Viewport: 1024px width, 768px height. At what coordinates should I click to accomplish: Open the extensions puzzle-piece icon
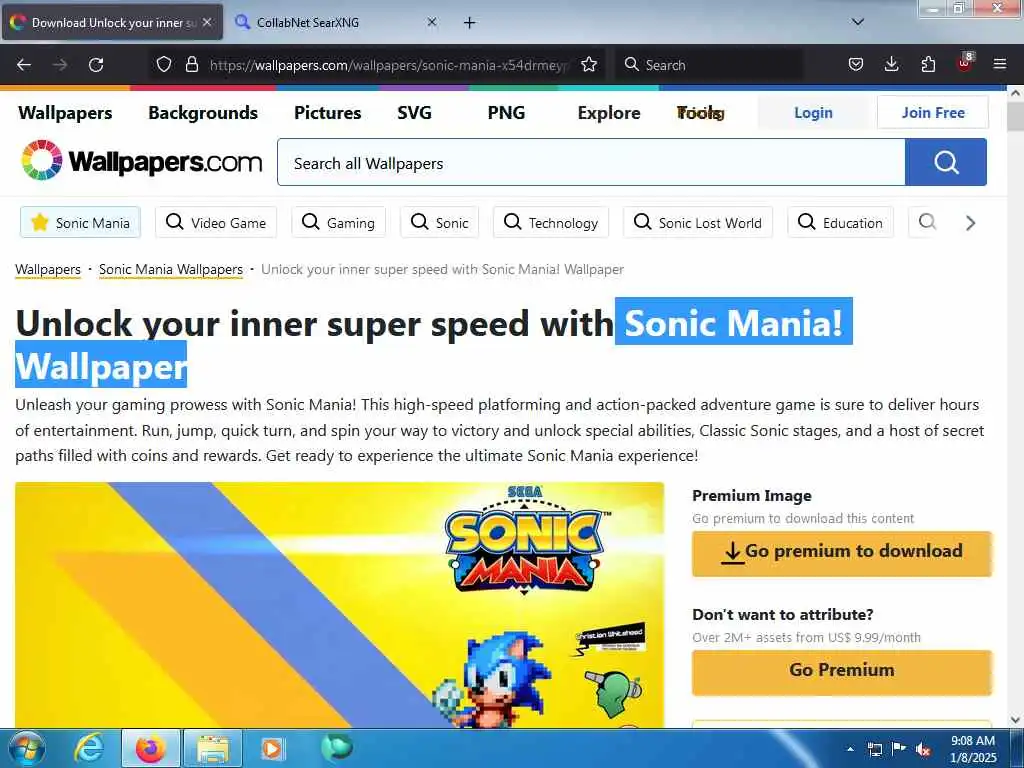pyautogui.click(x=928, y=64)
